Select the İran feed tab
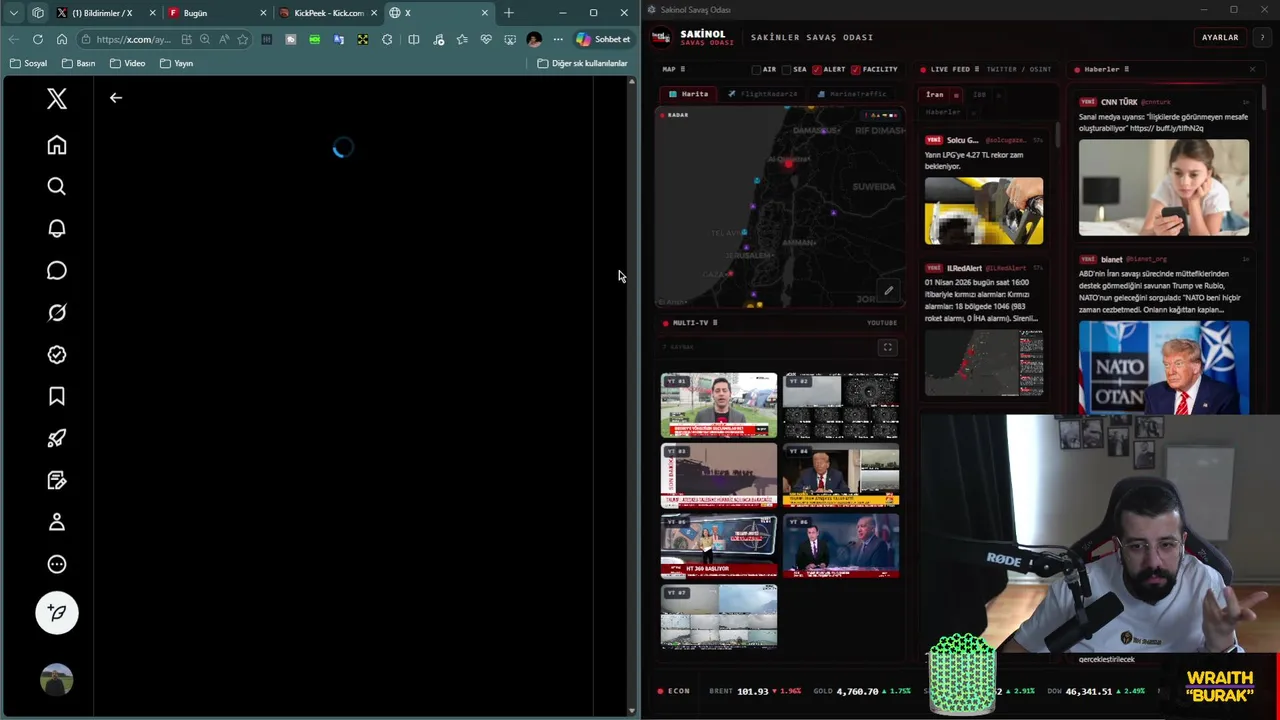 [935, 95]
